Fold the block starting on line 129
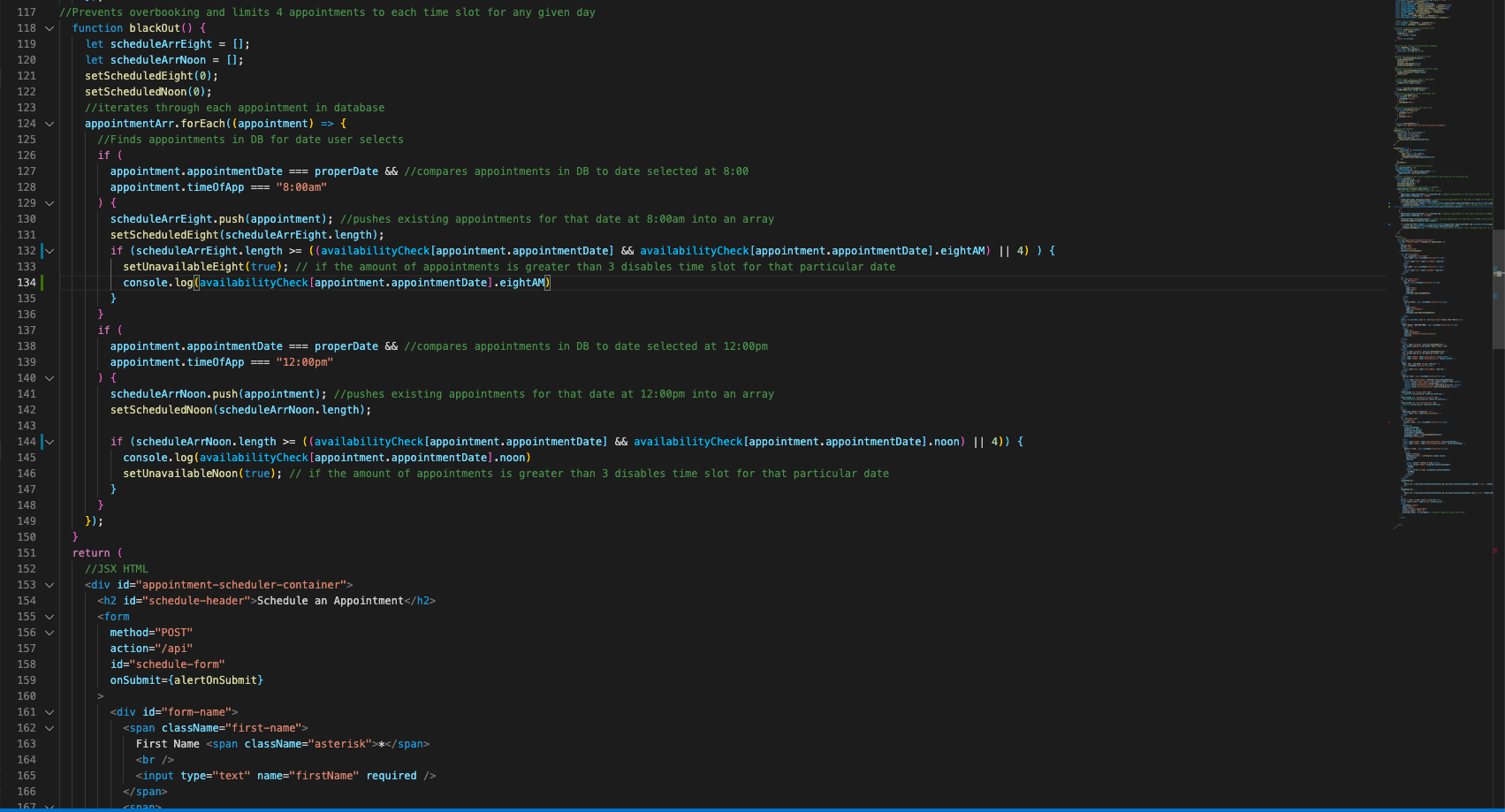This screenshot has height=812, width=1505. (x=49, y=203)
